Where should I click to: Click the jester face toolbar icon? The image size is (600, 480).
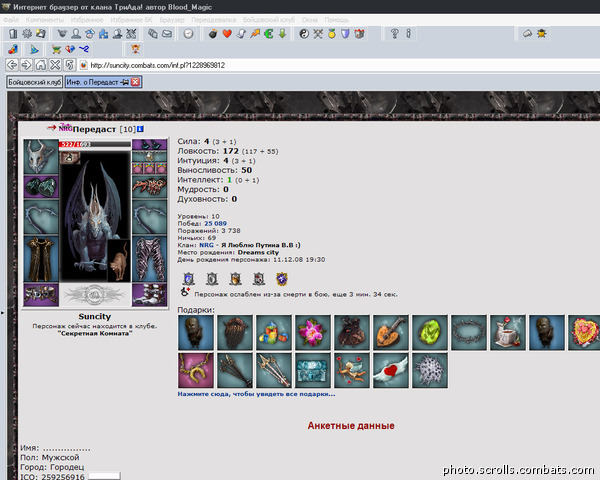tap(135, 49)
